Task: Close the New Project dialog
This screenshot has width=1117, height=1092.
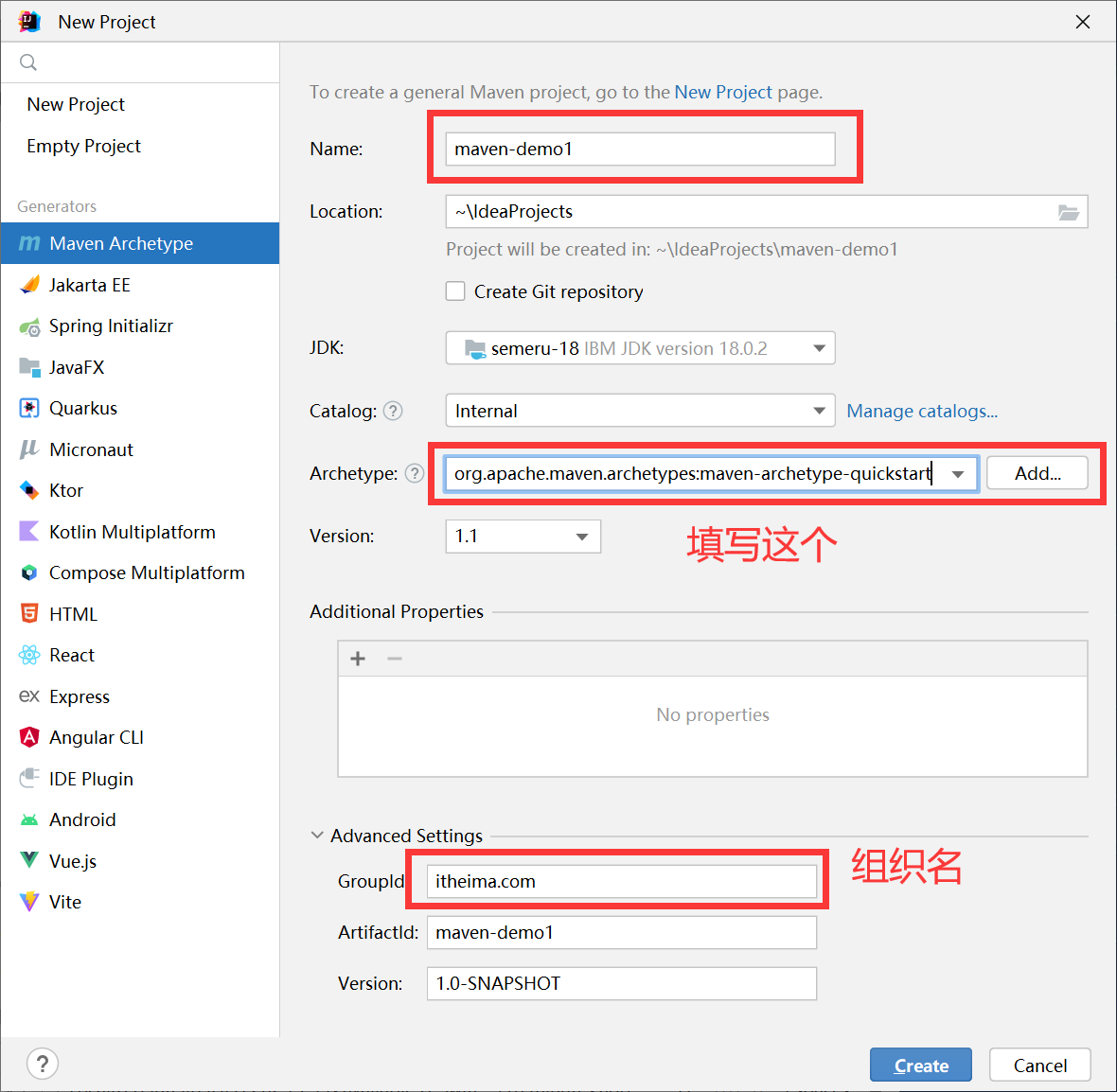Action: tap(1083, 22)
